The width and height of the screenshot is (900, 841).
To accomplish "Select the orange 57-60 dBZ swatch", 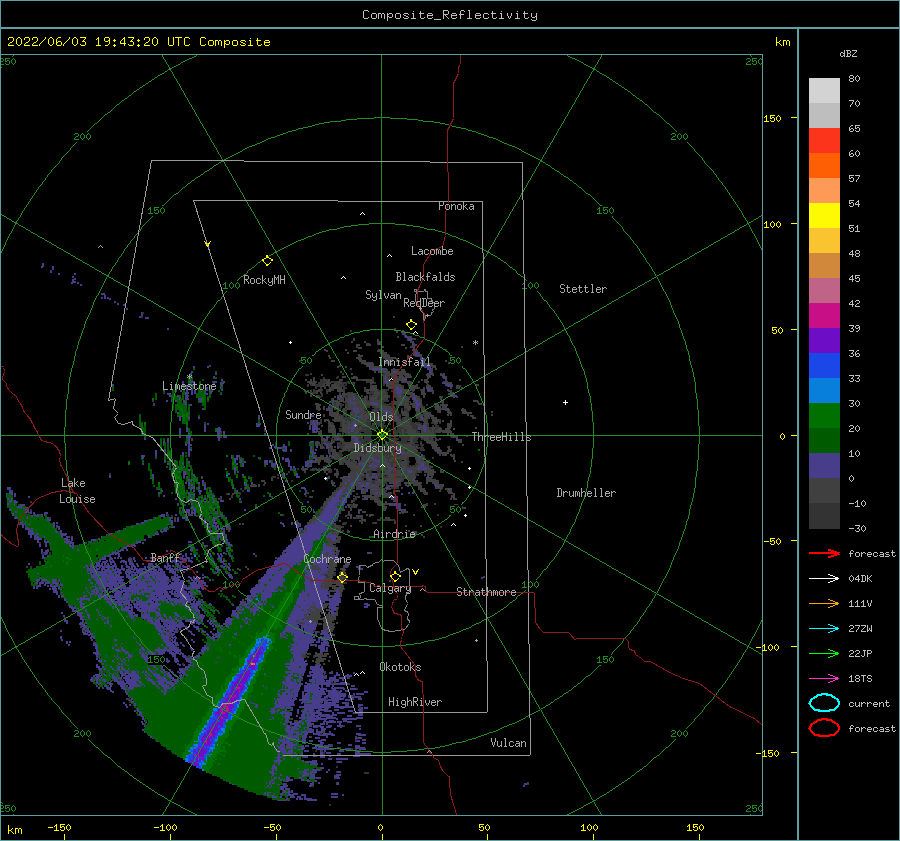I will (x=824, y=165).
